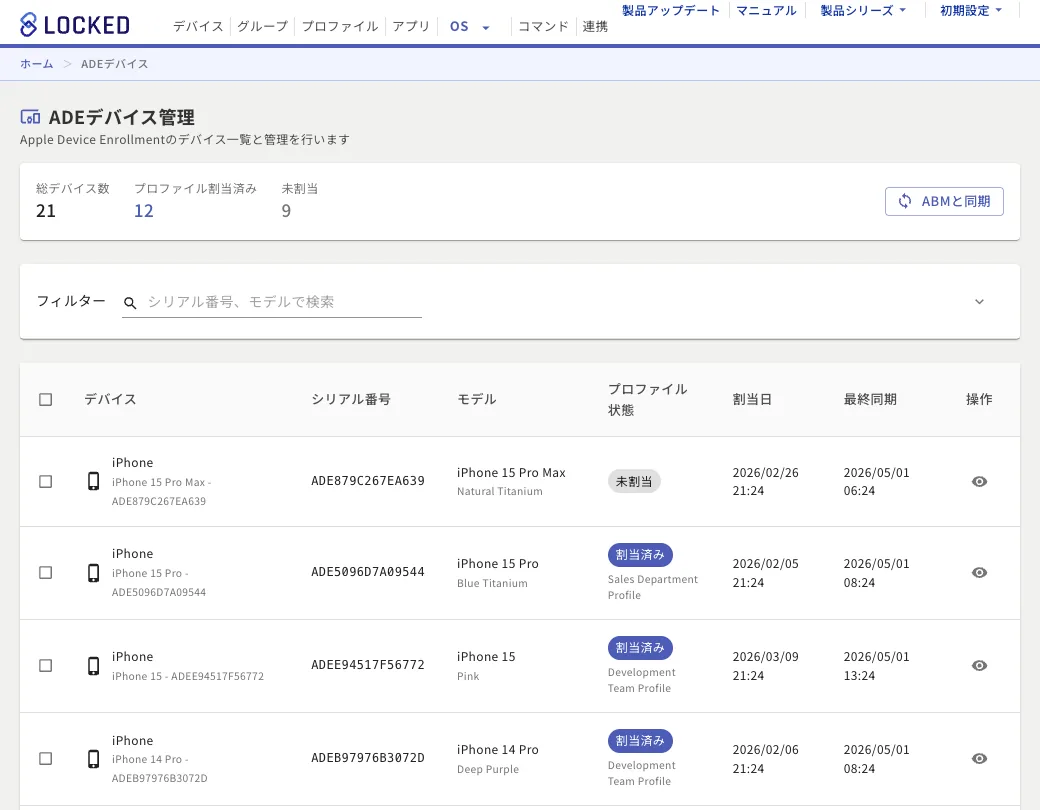Open the マニュアル link
The width and height of the screenshot is (1040, 810).
pyautogui.click(x=766, y=11)
